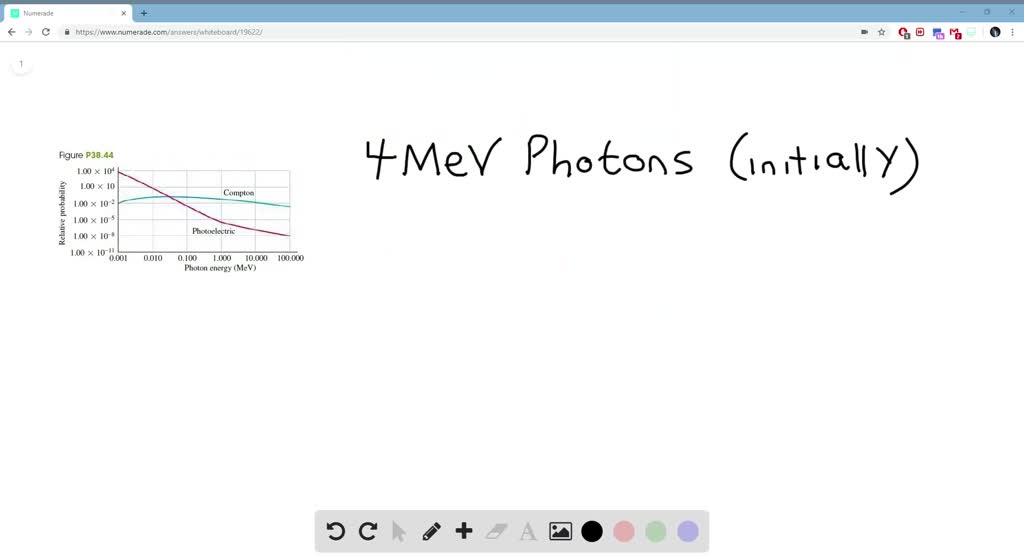Select the pointer cursor tool

pos(399,531)
